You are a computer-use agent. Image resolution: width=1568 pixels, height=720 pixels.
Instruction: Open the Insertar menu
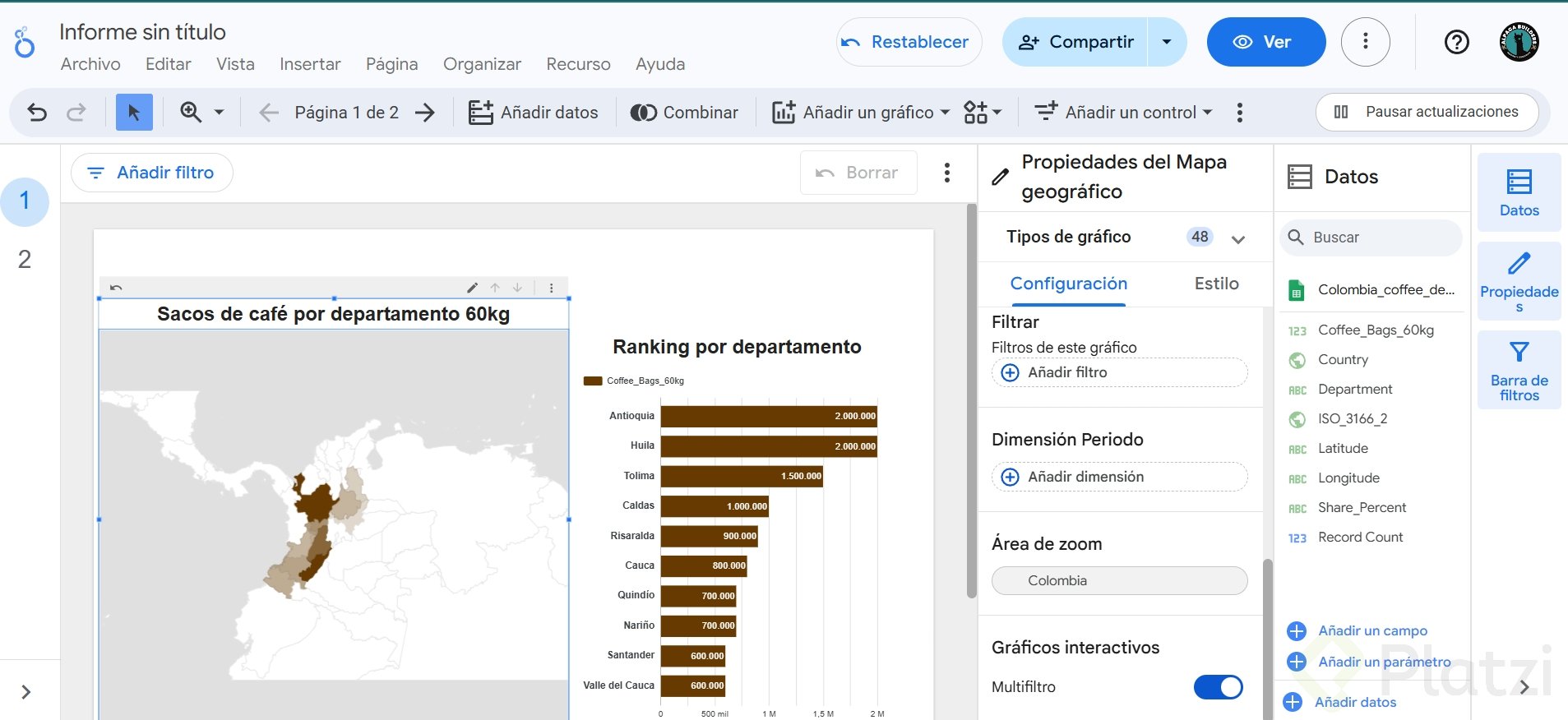pos(310,64)
